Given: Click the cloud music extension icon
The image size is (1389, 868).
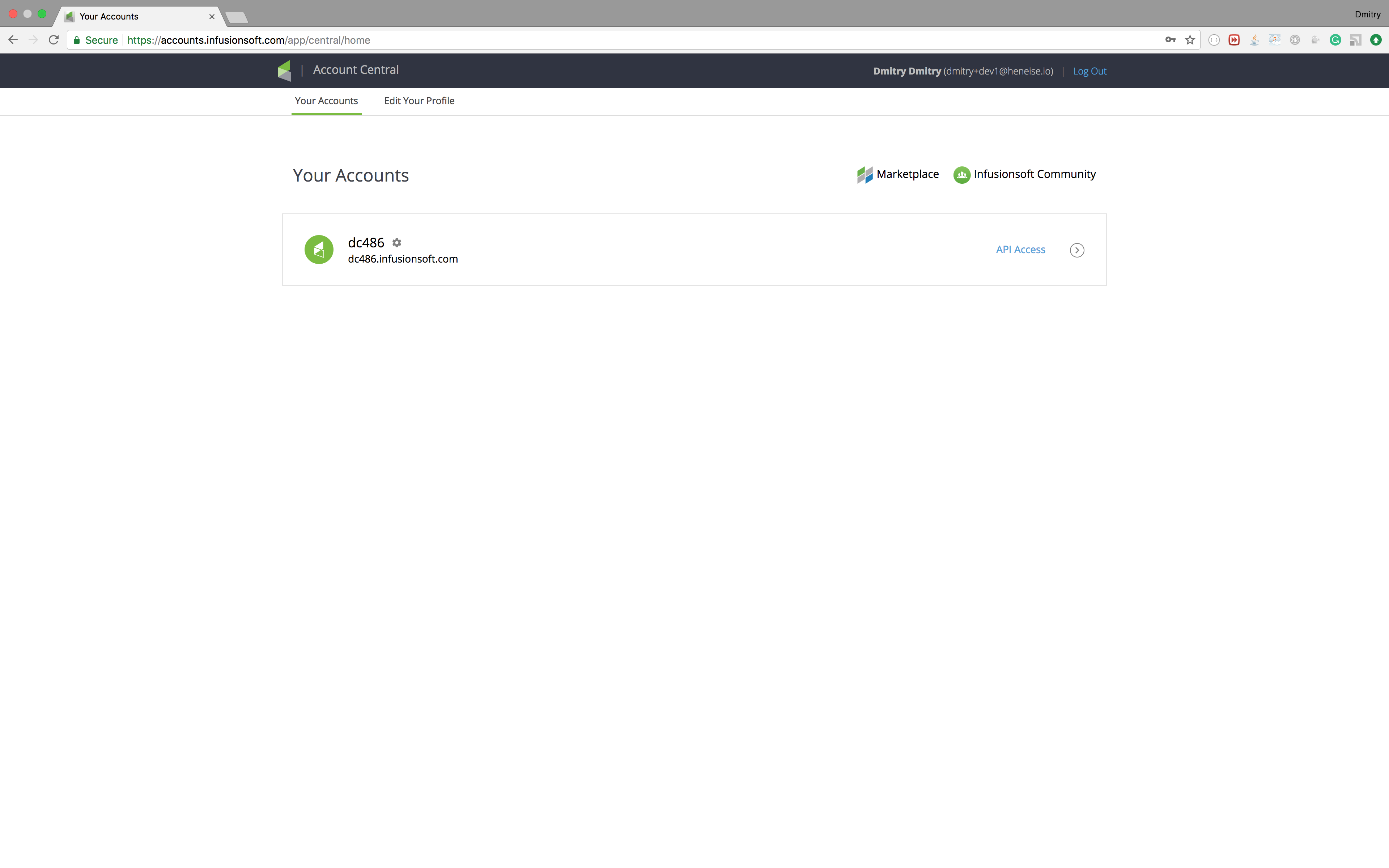Looking at the screenshot, I should pos(1274,40).
